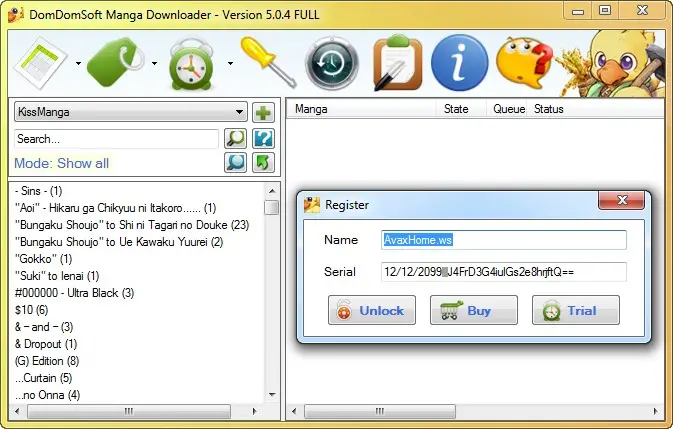Click the State column header
The width and height of the screenshot is (673, 429).
pyautogui.click(x=461, y=109)
